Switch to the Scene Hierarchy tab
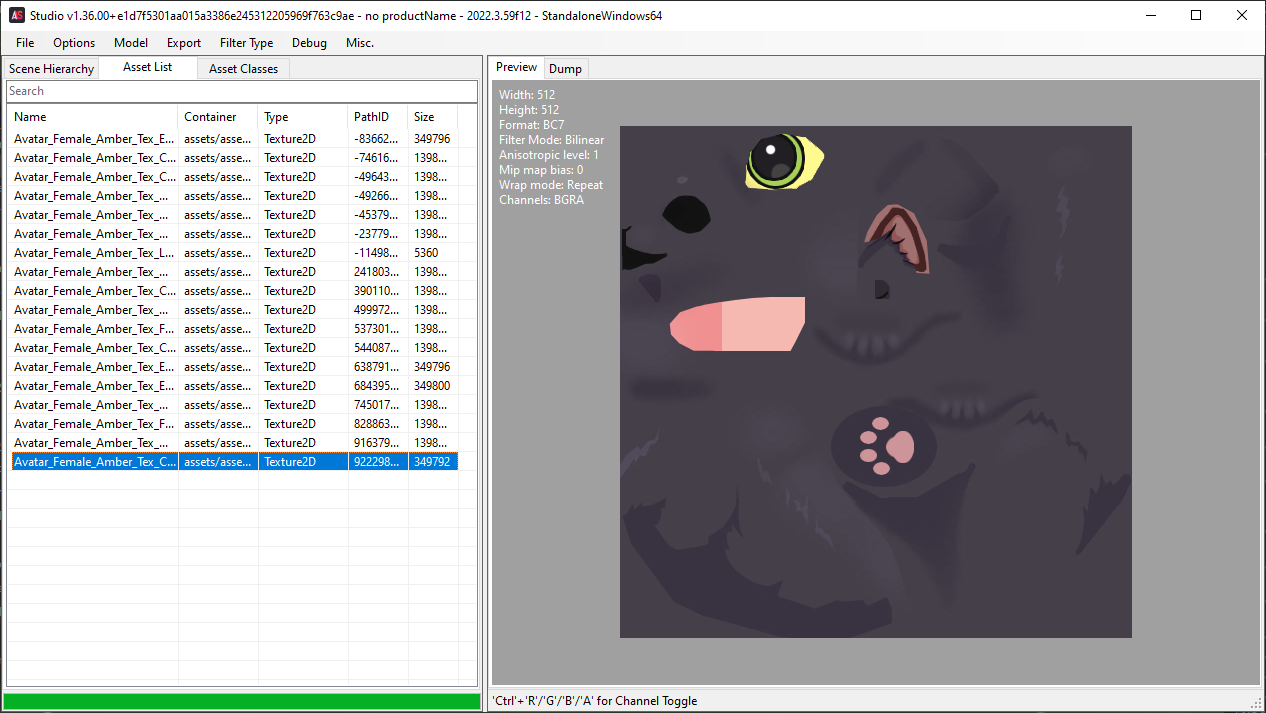 pyautogui.click(x=51, y=69)
